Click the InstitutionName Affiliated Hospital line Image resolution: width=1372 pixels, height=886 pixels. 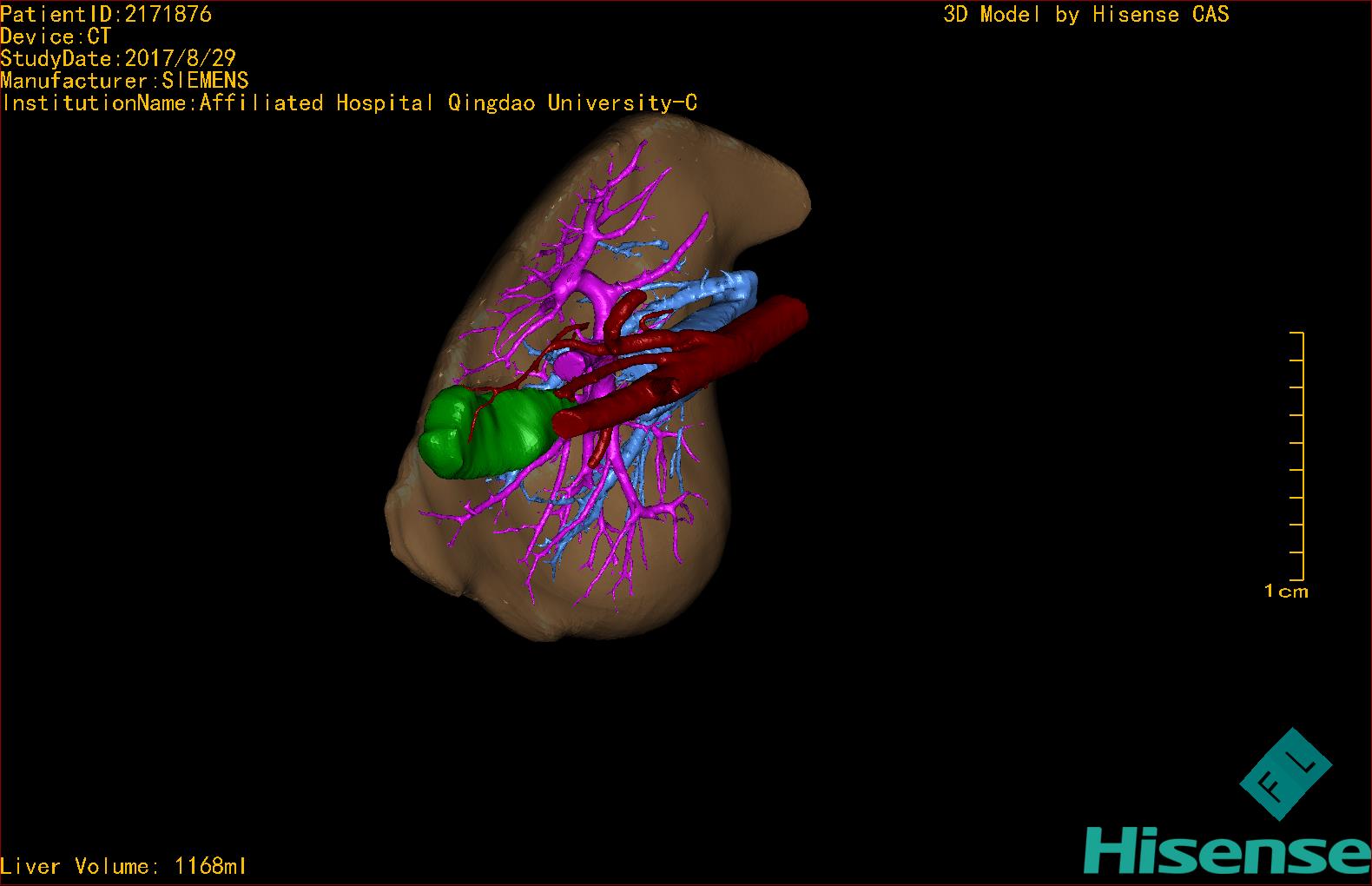tap(349, 103)
